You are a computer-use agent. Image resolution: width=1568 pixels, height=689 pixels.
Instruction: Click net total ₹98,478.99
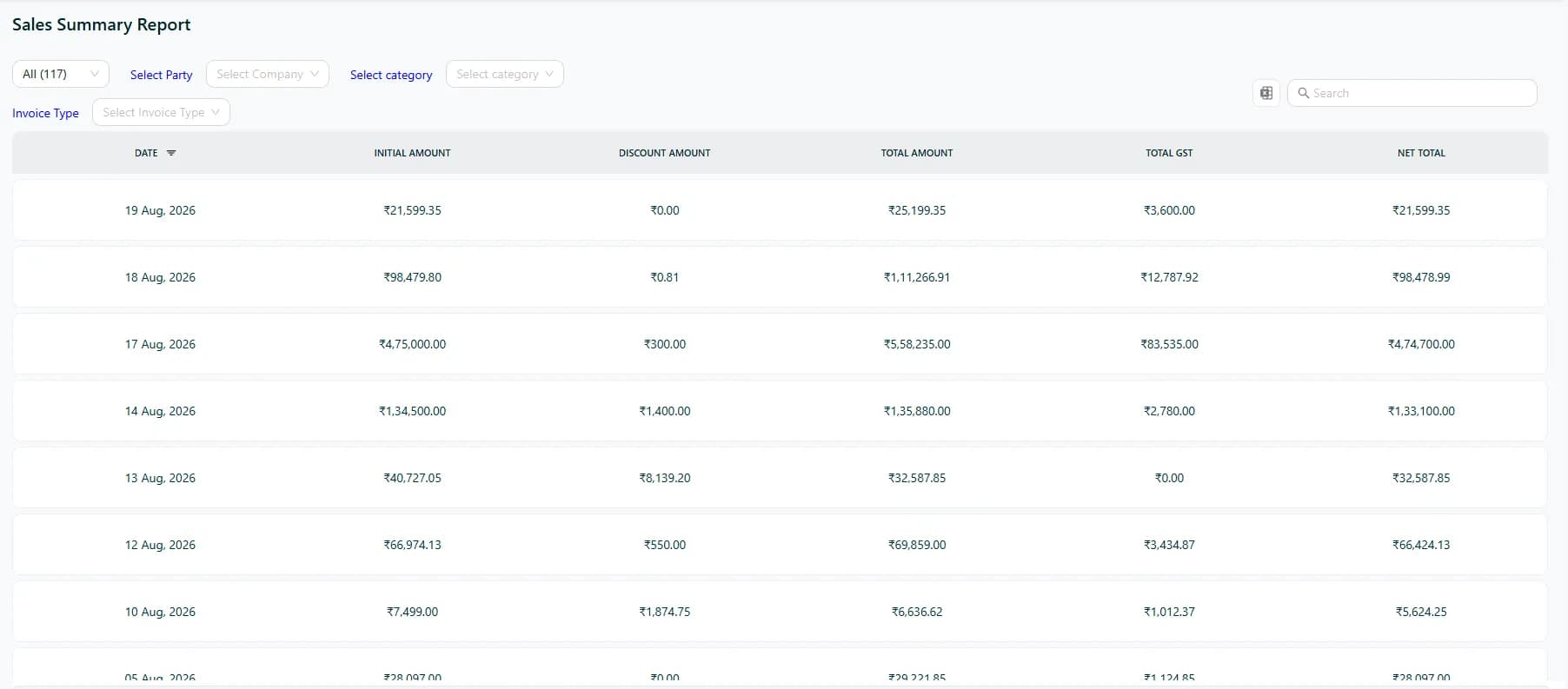click(1421, 277)
